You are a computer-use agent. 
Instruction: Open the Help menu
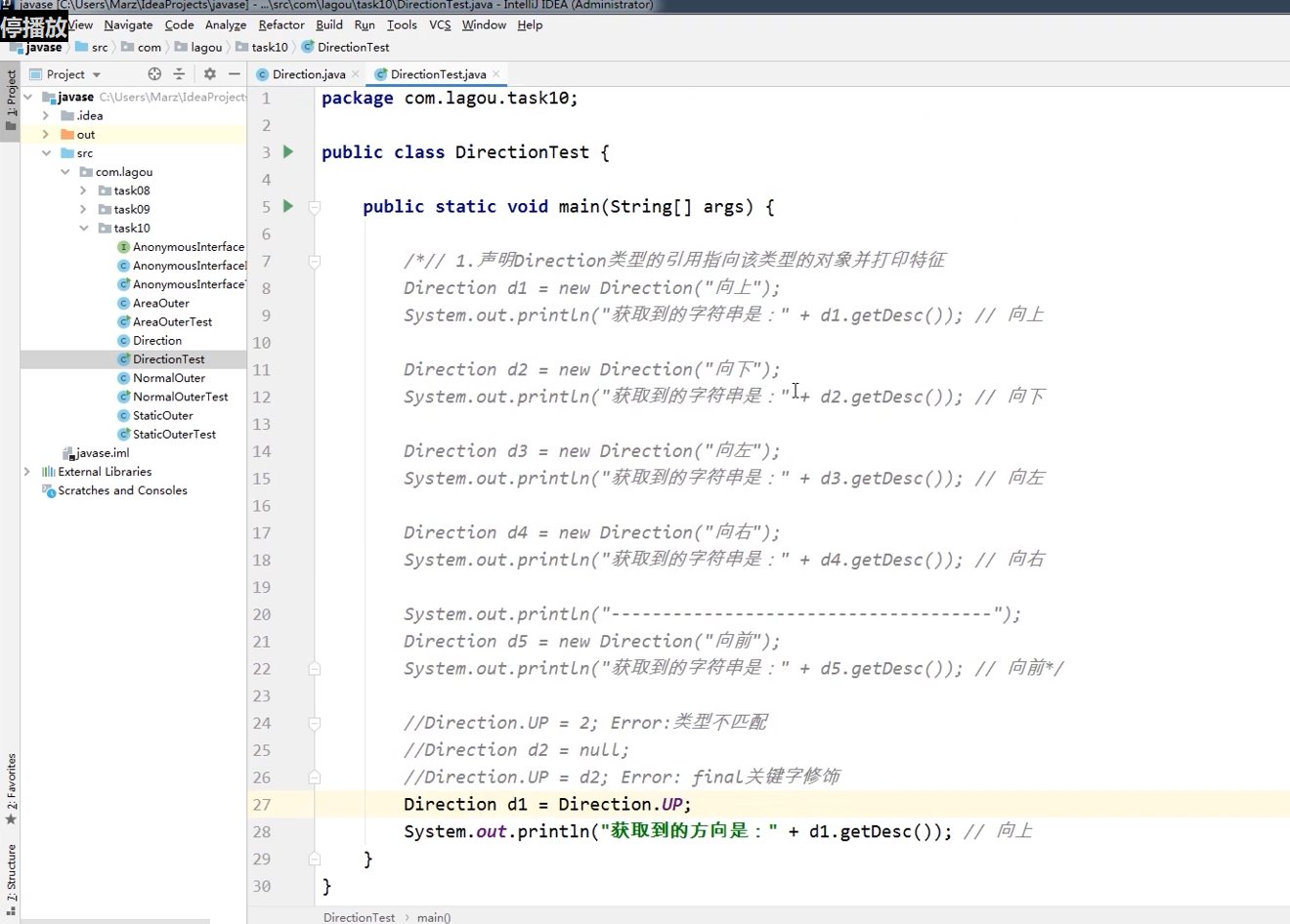pos(530,24)
